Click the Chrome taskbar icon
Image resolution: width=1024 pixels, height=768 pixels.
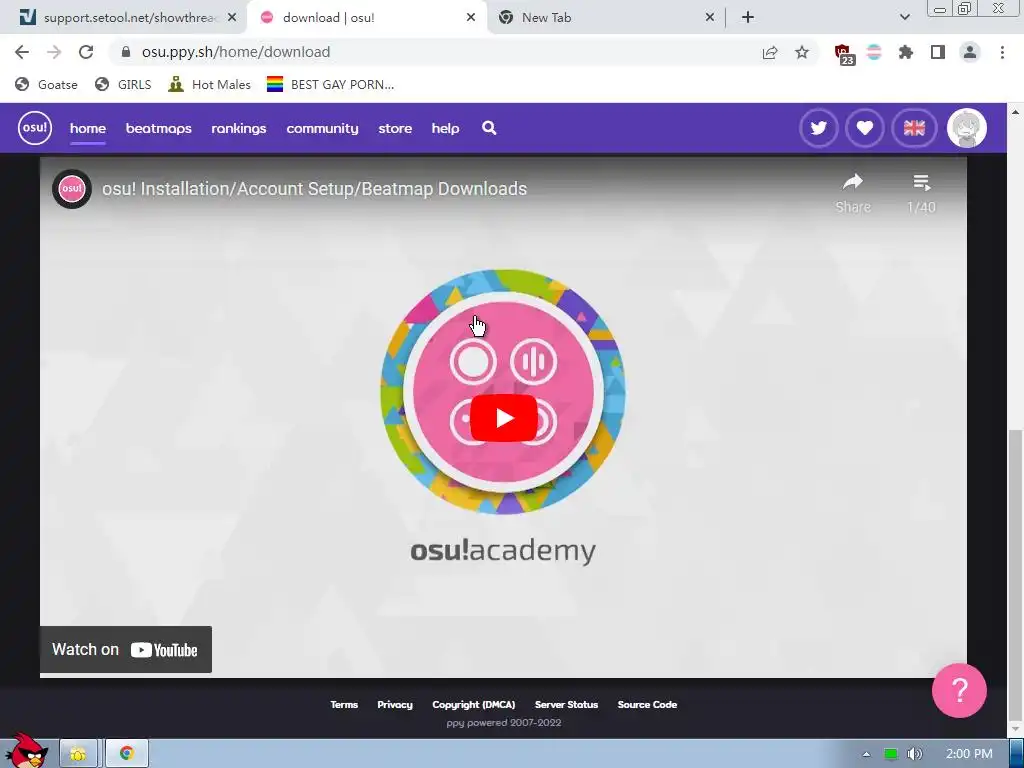click(127, 754)
